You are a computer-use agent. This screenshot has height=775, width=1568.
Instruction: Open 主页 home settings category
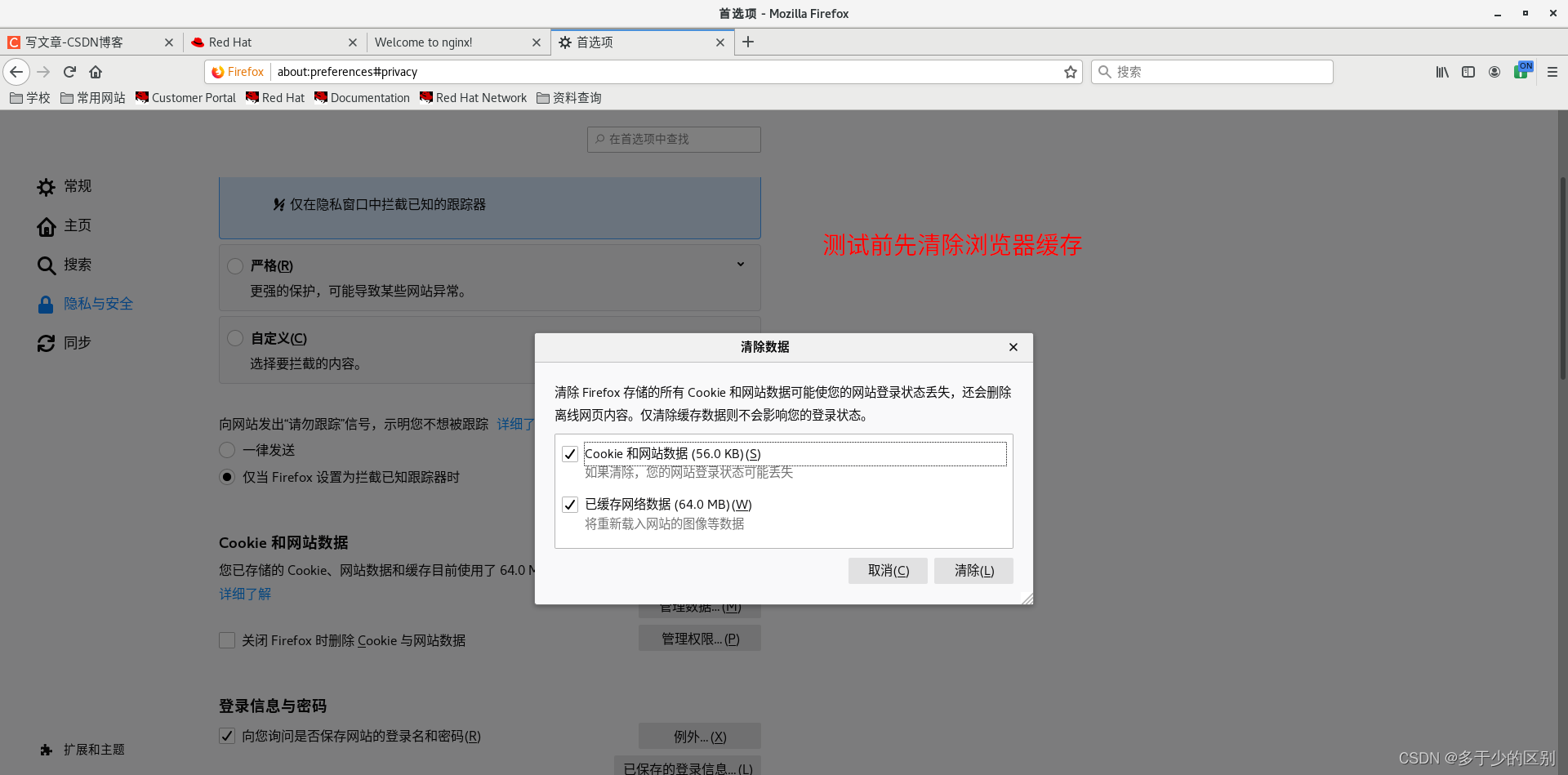point(64,225)
